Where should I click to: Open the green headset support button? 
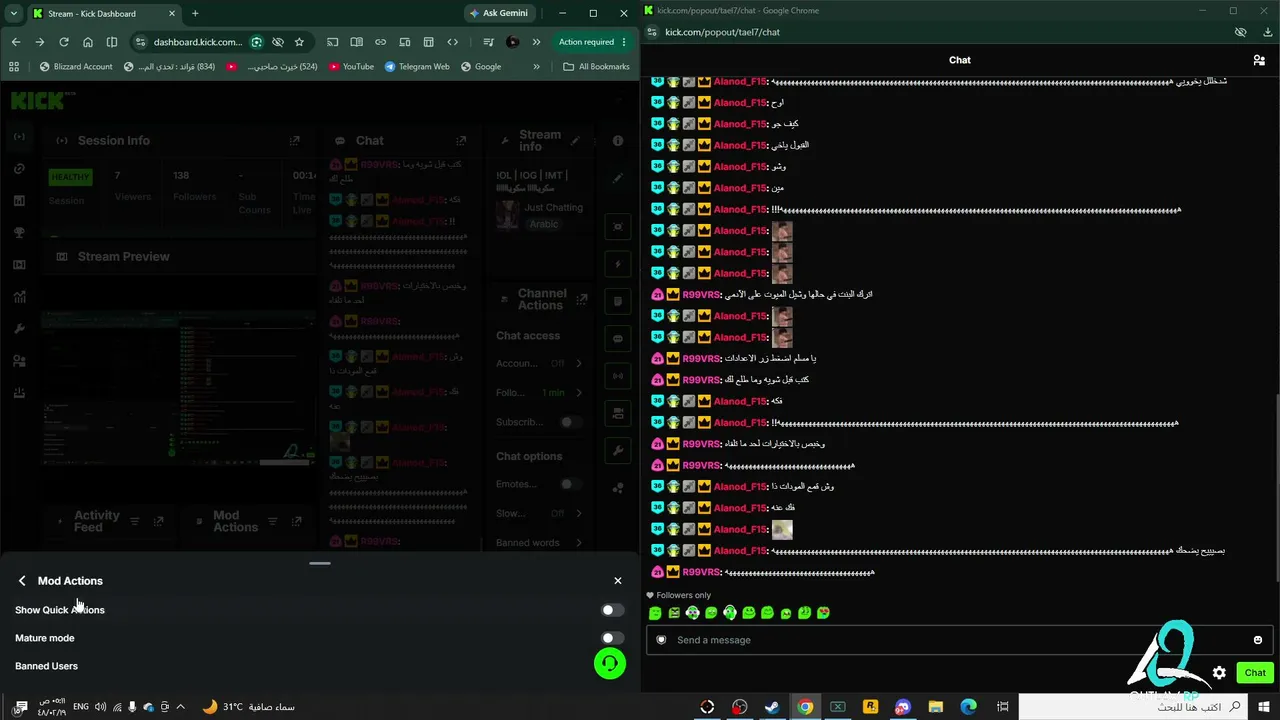(610, 663)
